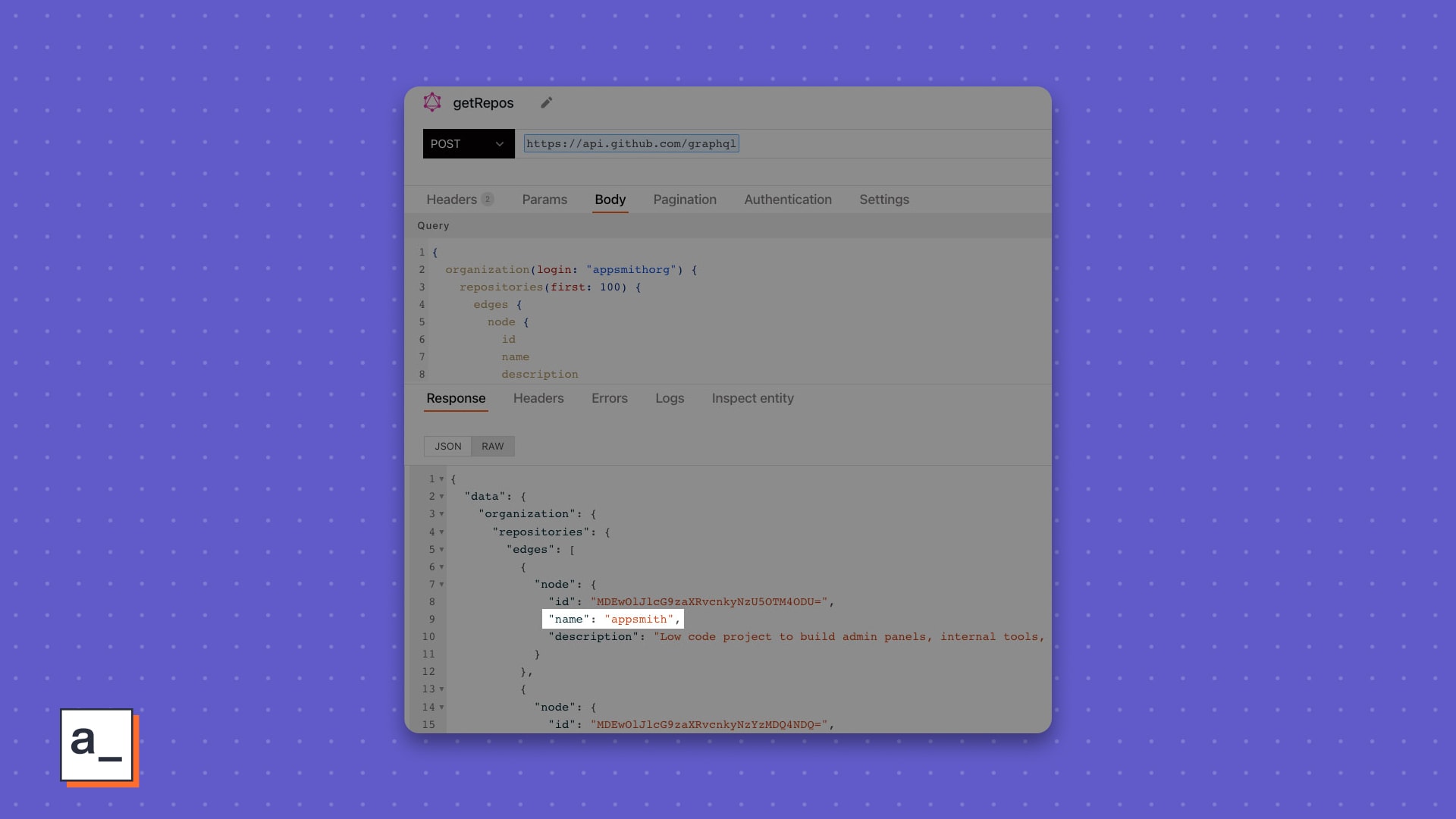The height and width of the screenshot is (819, 1456).
Task: Open the Params tab
Action: tap(544, 199)
